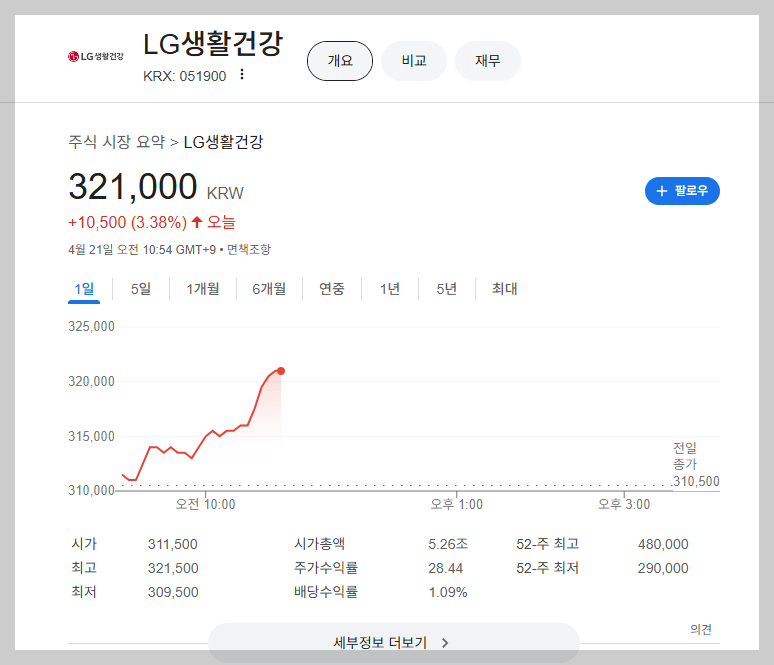Viewport: 774px width, 665px height.
Task: Click the +10,500 (3.38%) price change text
Action: tap(127, 222)
